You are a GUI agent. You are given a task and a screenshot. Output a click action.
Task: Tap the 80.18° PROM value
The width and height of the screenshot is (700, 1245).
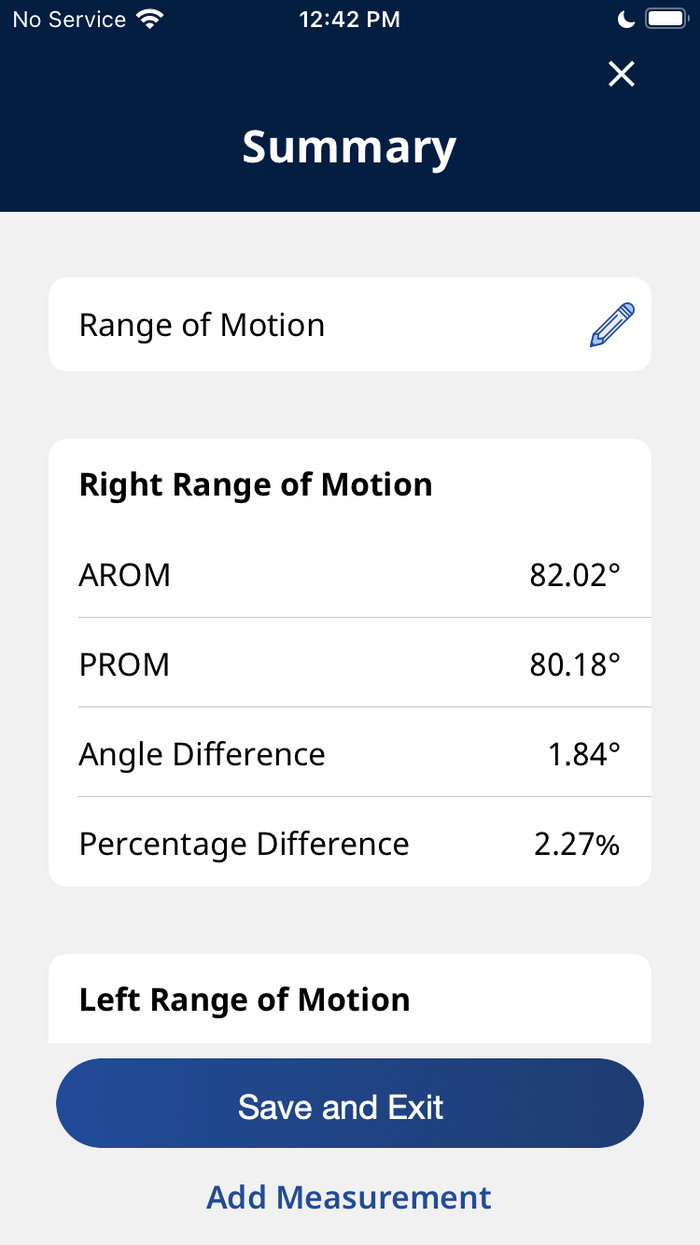[x=575, y=664]
